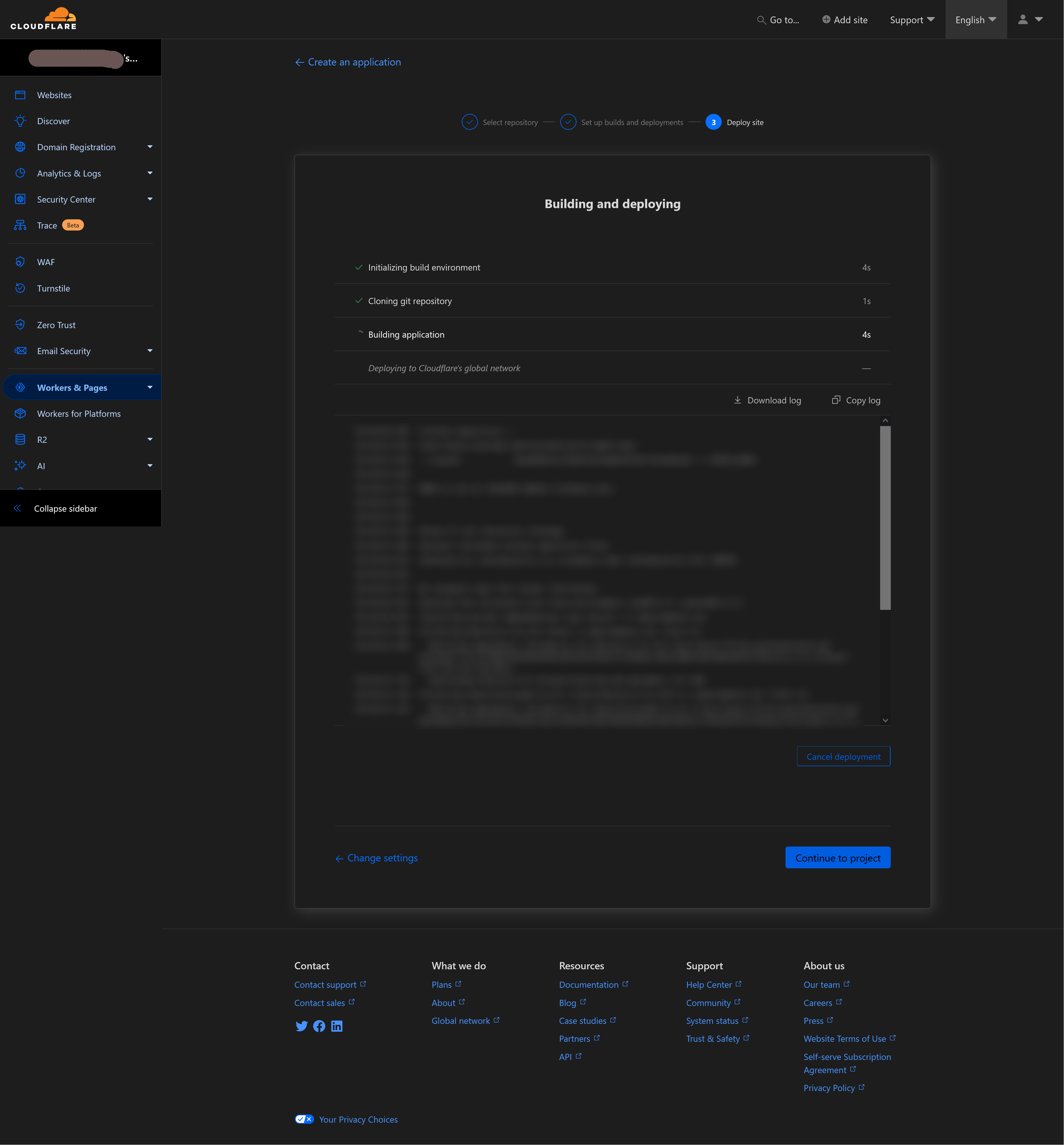
Task: Click the Zero Trust shield icon
Action: [x=20, y=325]
